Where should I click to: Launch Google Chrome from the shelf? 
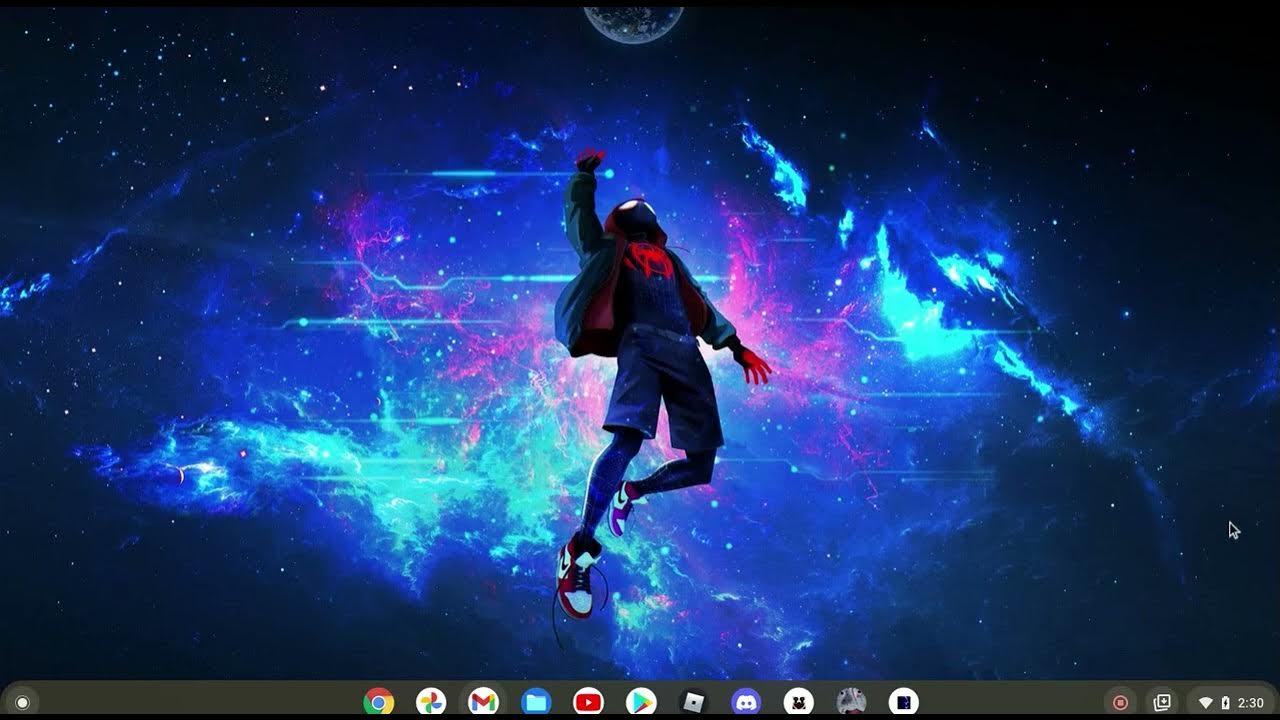pyautogui.click(x=378, y=702)
